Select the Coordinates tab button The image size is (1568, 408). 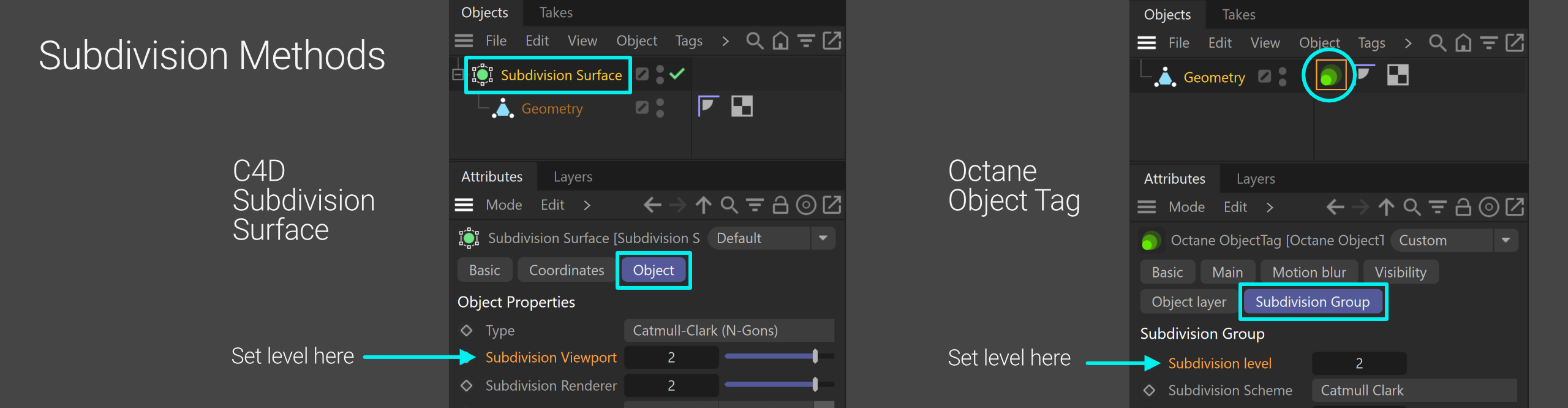point(567,270)
